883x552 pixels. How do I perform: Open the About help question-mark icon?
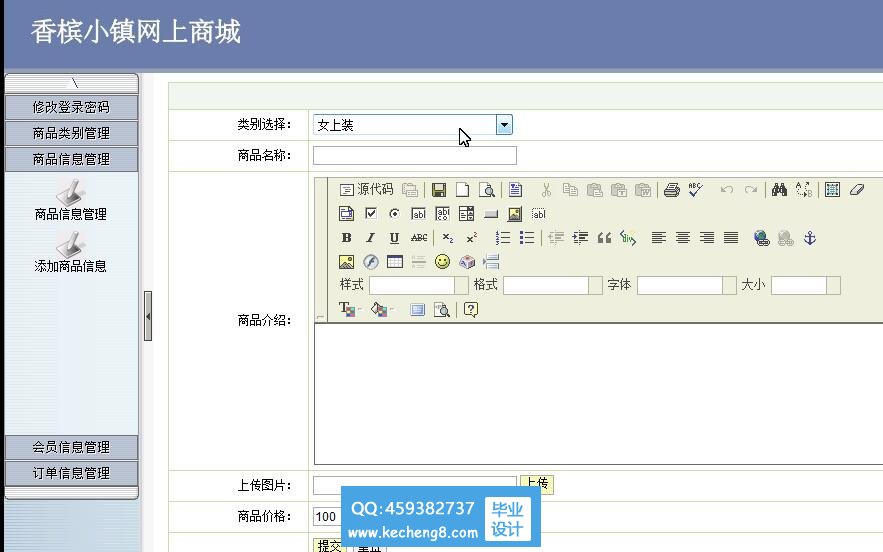[471, 310]
